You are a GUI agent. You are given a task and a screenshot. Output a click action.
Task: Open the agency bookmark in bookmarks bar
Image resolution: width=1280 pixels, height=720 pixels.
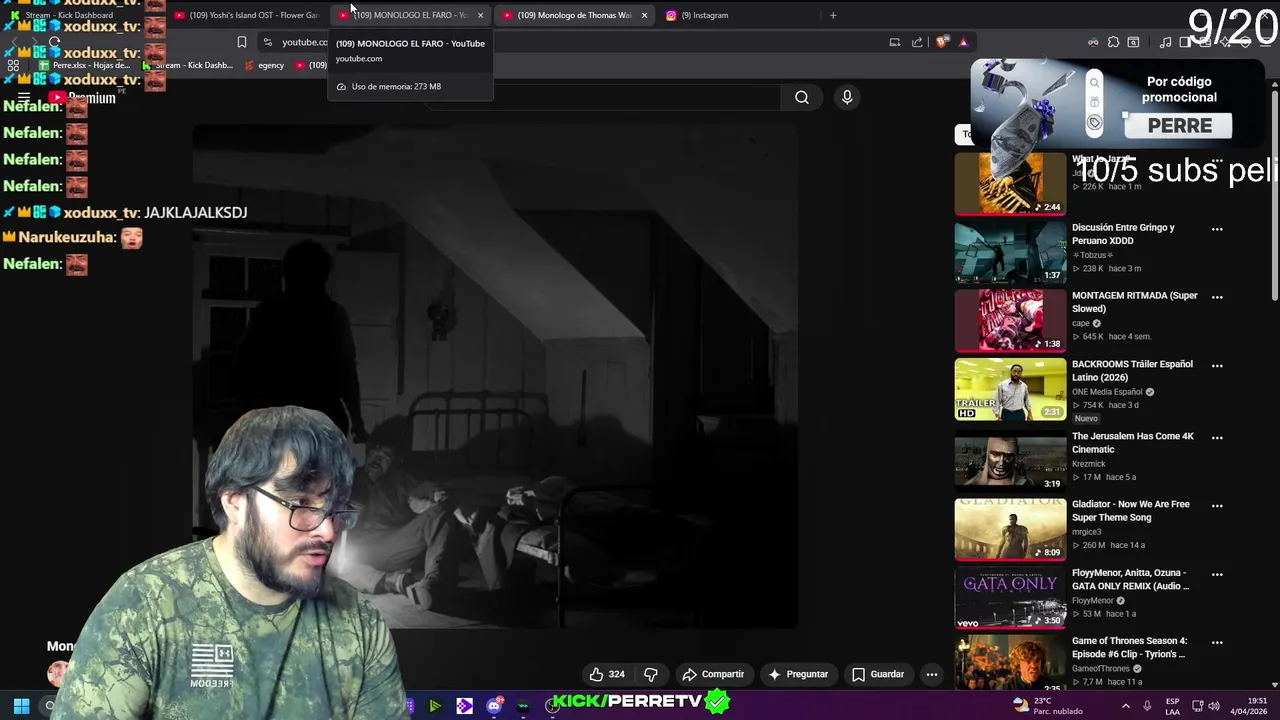pos(264,65)
